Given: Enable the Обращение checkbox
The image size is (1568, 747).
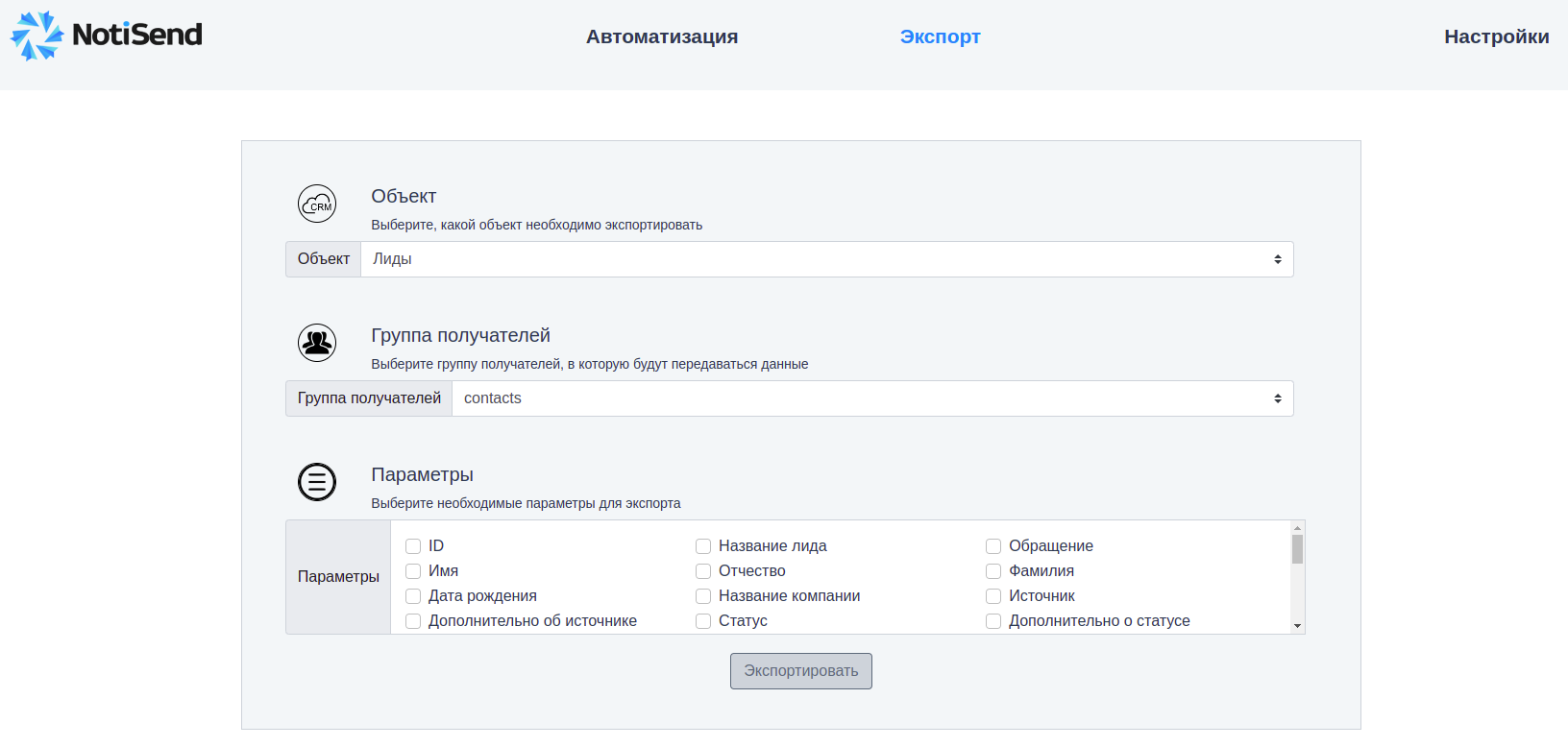Looking at the screenshot, I should coord(993,546).
